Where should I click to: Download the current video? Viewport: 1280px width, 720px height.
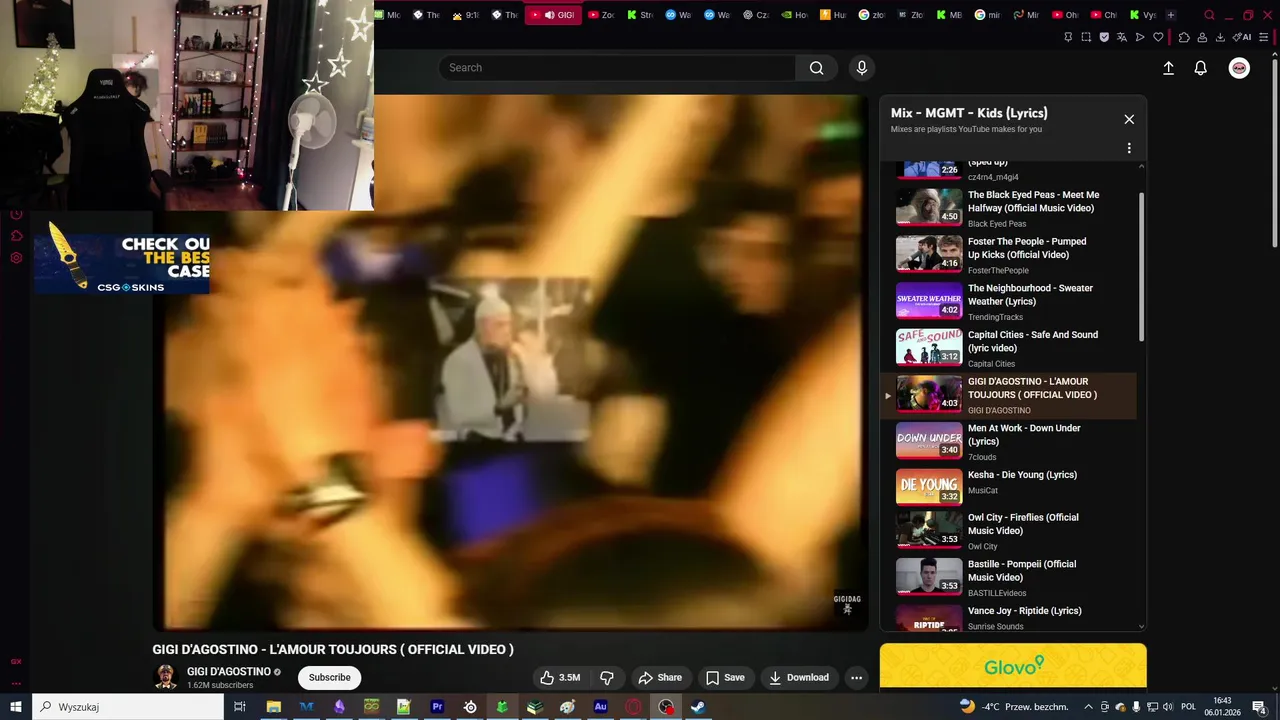[x=798, y=678]
